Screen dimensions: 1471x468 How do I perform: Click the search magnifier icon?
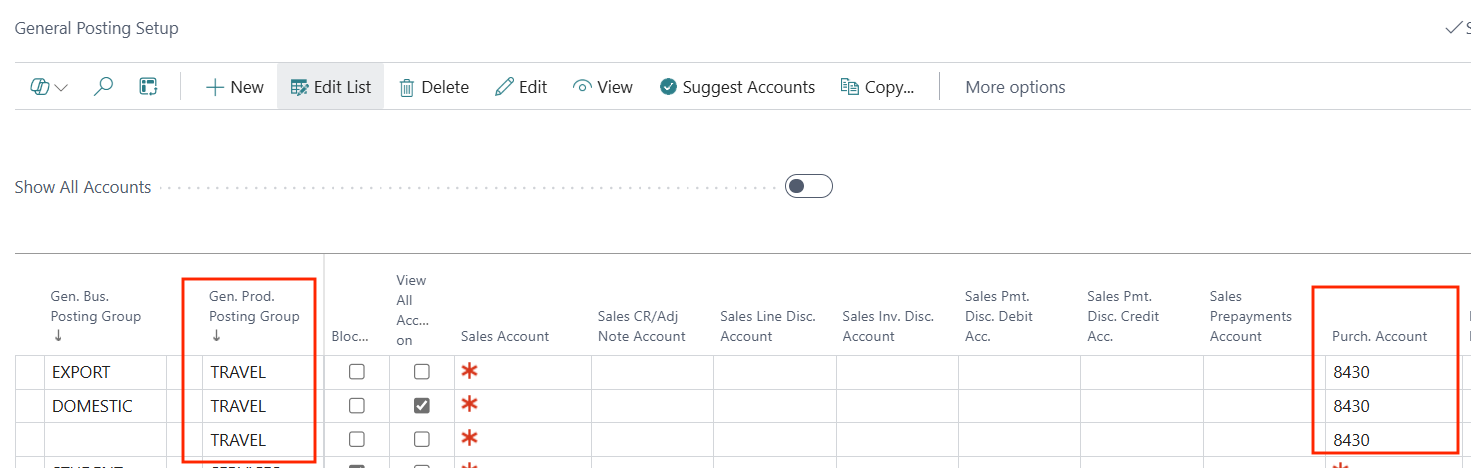click(x=103, y=87)
